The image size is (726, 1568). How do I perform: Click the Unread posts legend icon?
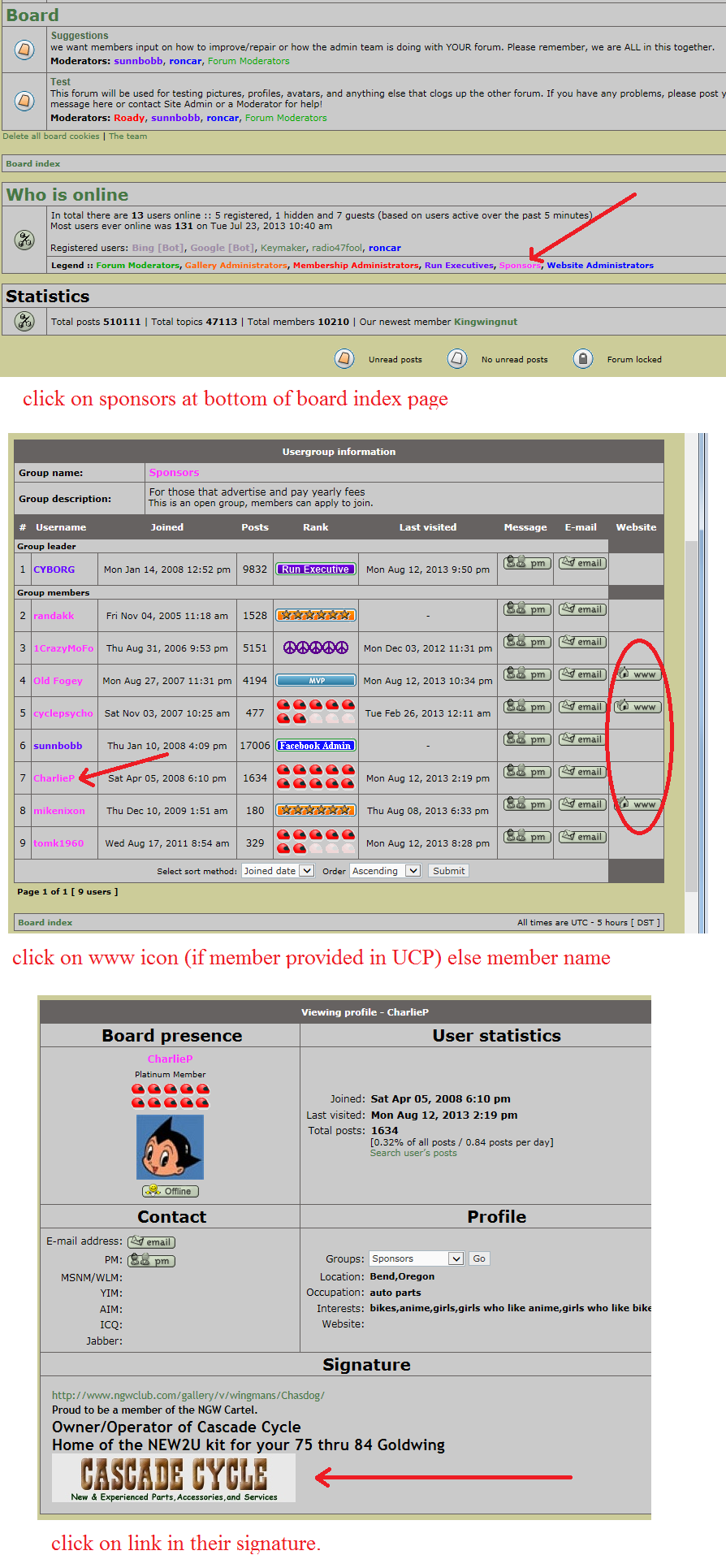click(x=344, y=358)
